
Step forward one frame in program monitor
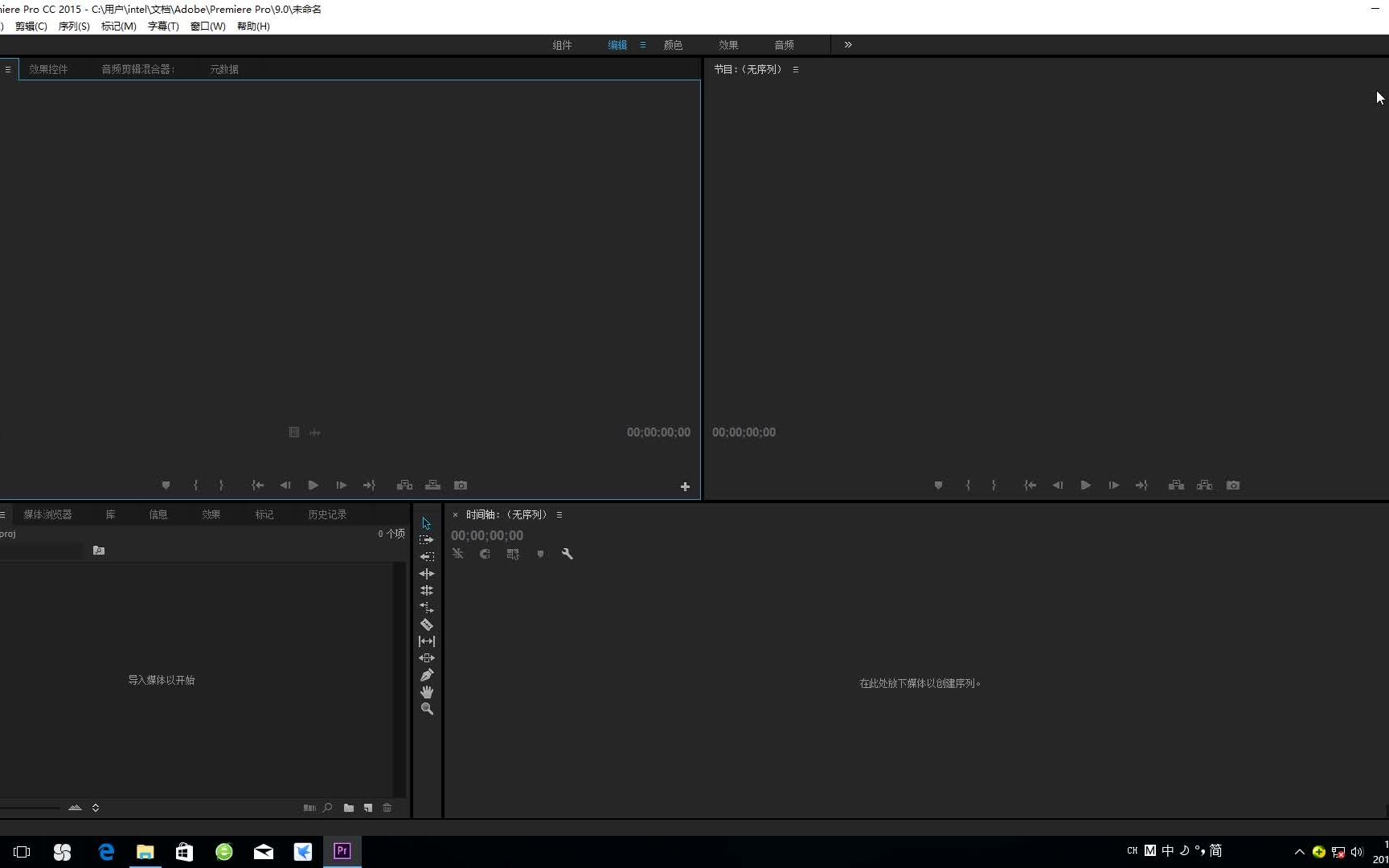1114,485
